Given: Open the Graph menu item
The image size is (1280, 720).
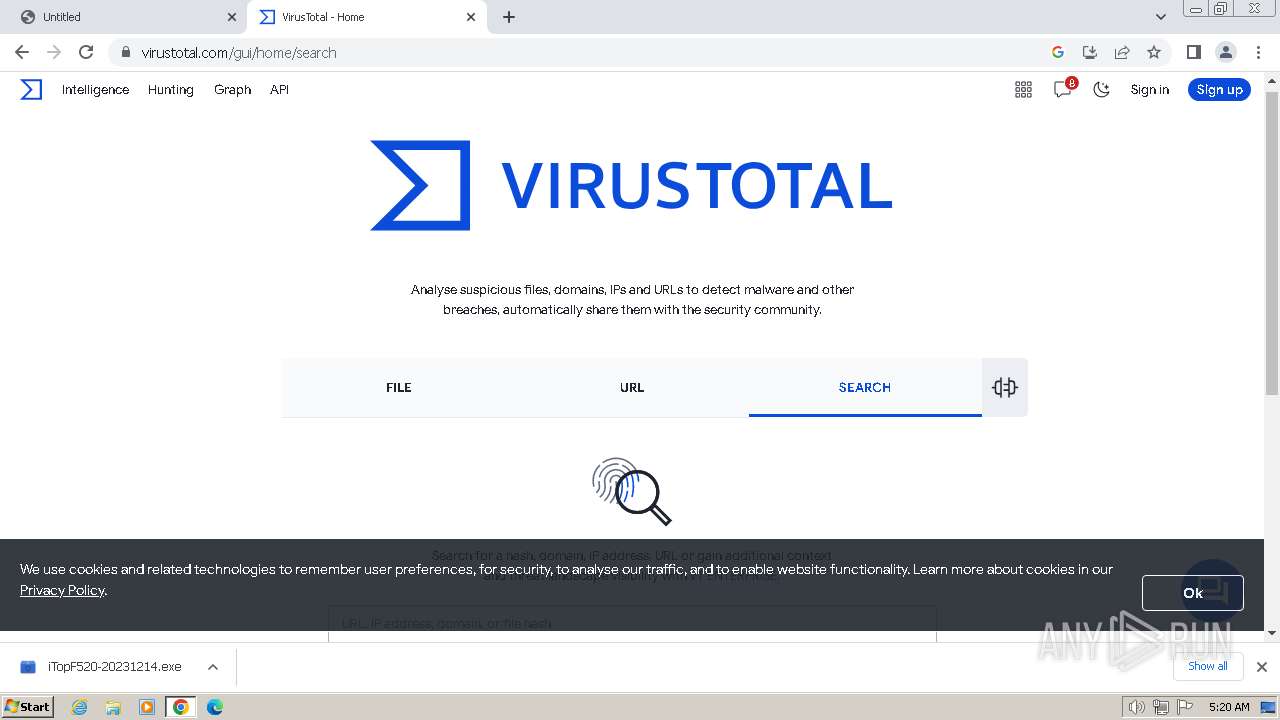Looking at the screenshot, I should pos(232,90).
